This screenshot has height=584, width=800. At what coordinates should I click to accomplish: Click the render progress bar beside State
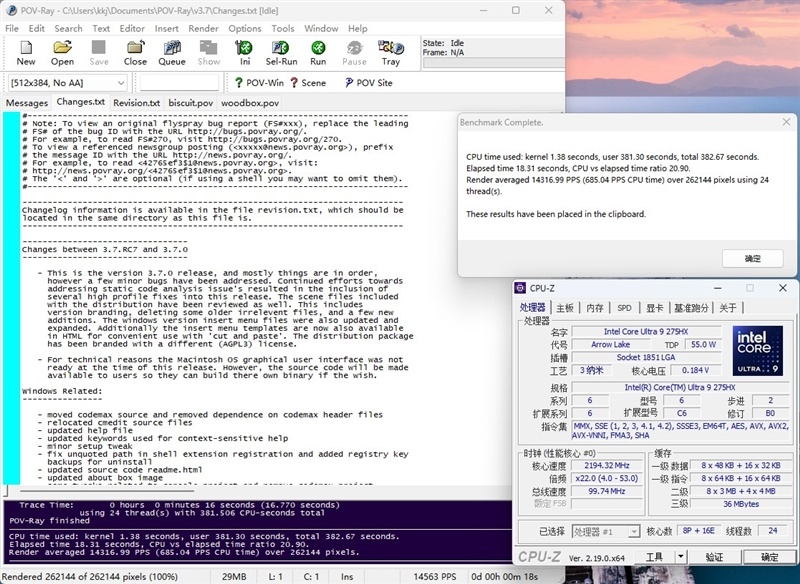493,63
